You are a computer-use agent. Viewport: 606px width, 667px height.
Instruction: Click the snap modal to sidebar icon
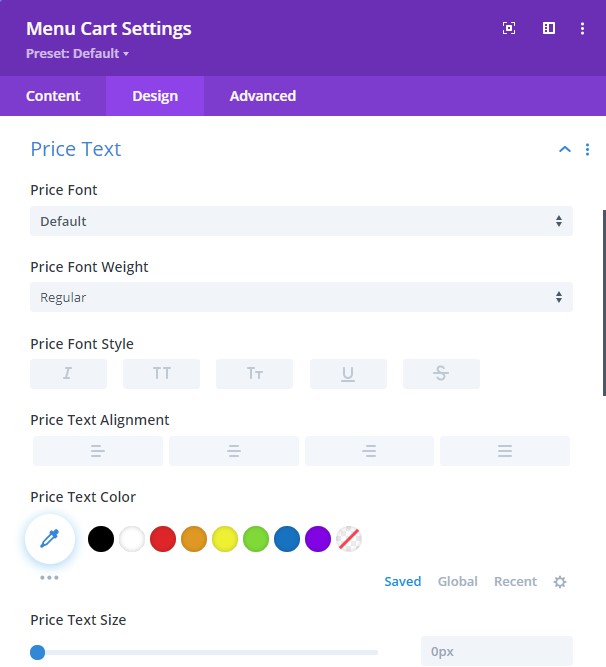click(549, 28)
